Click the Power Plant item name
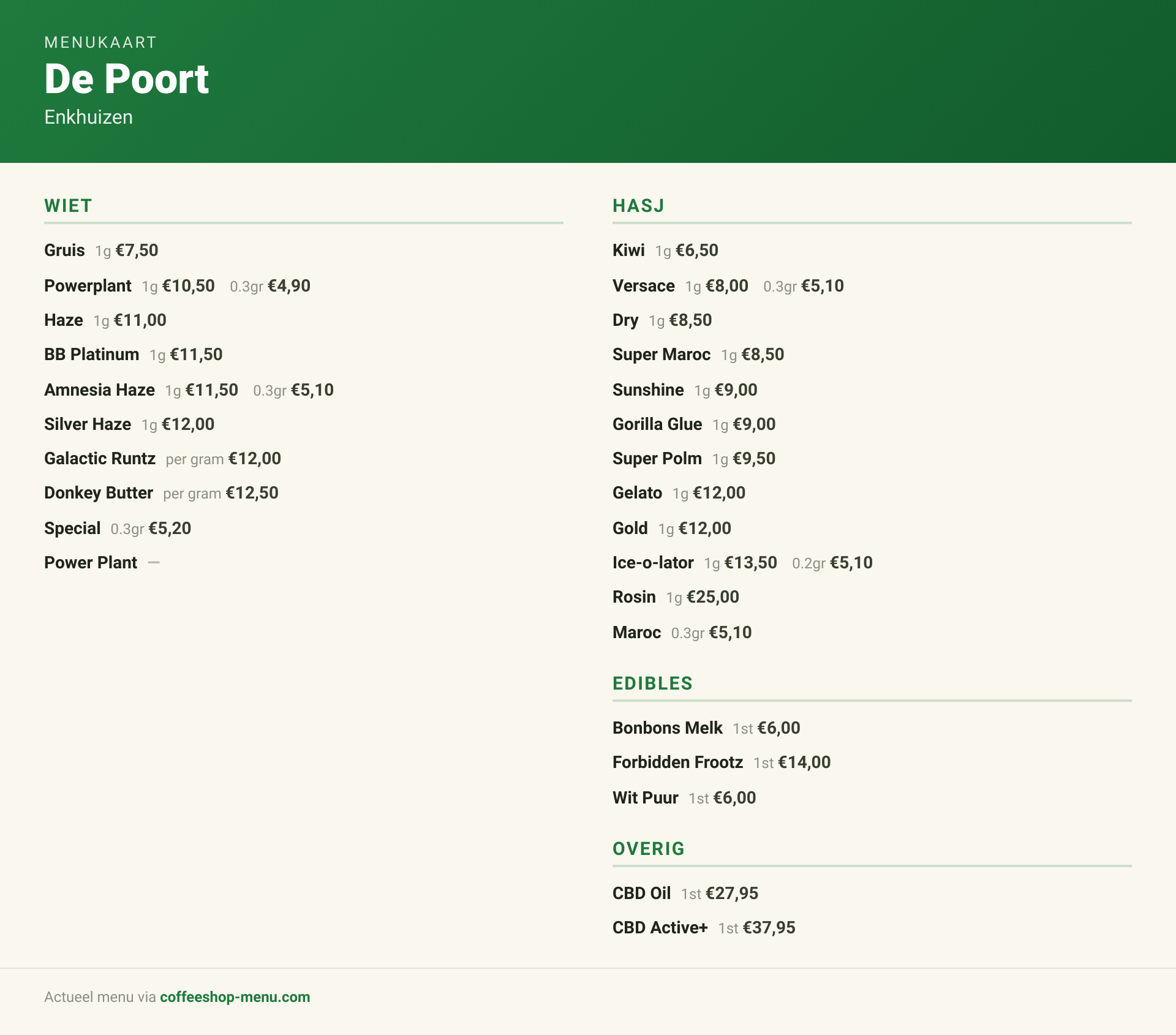Viewport: 1176px width, 1035px height. (91, 563)
